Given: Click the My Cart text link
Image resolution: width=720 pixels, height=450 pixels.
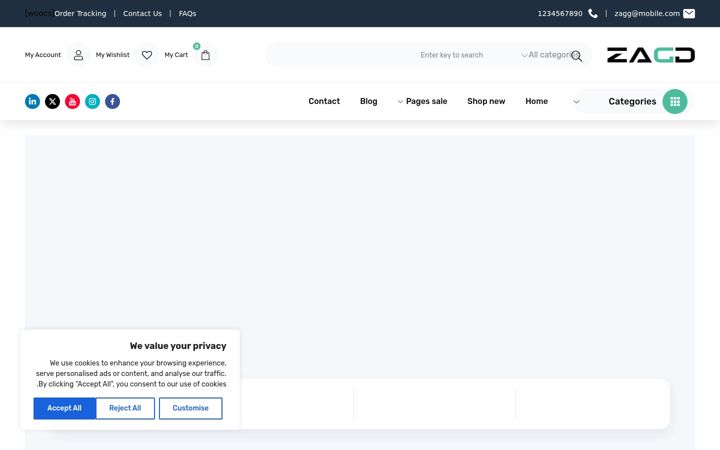Looking at the screenshot, I should tap(176, 55).
